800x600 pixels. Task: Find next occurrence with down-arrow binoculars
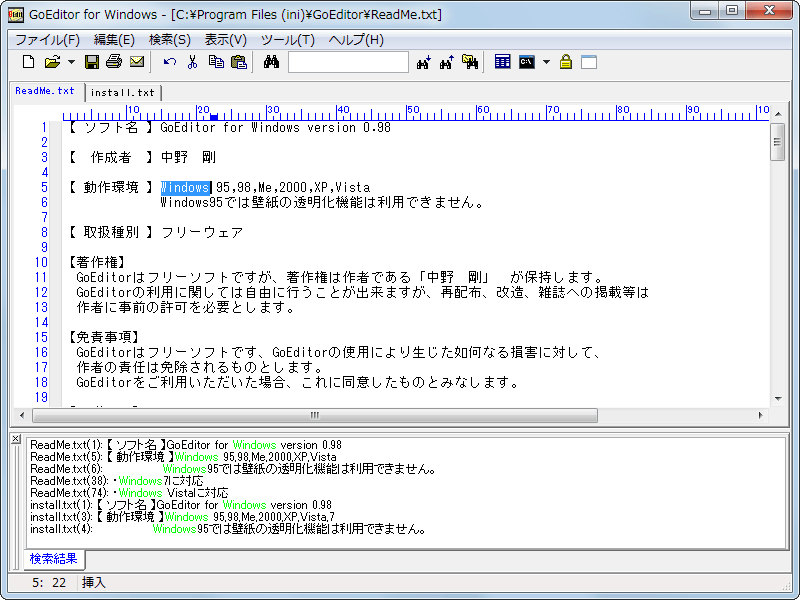(423, 62)
